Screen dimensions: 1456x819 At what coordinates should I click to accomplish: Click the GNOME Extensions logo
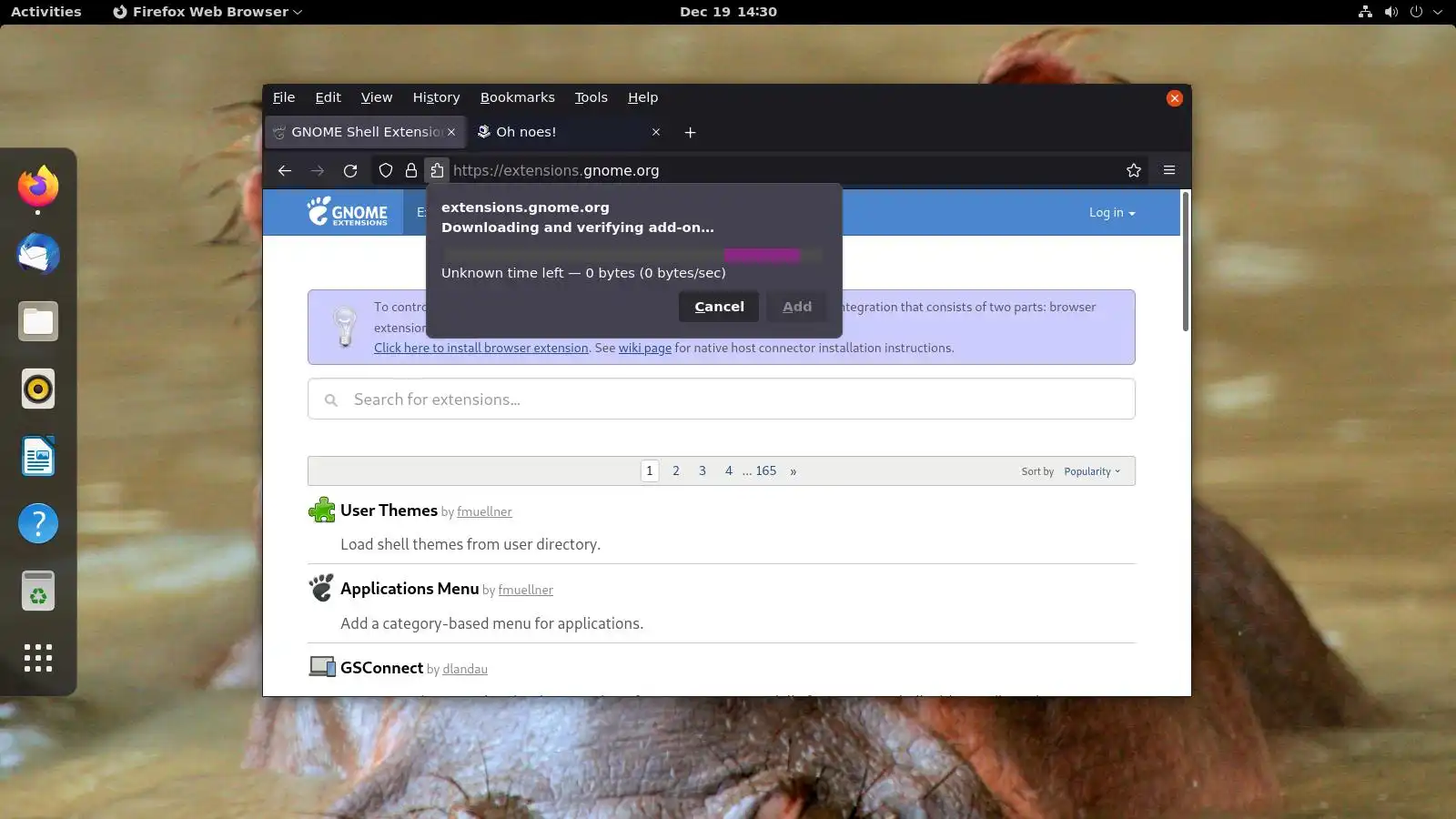(x=347, y=212)
